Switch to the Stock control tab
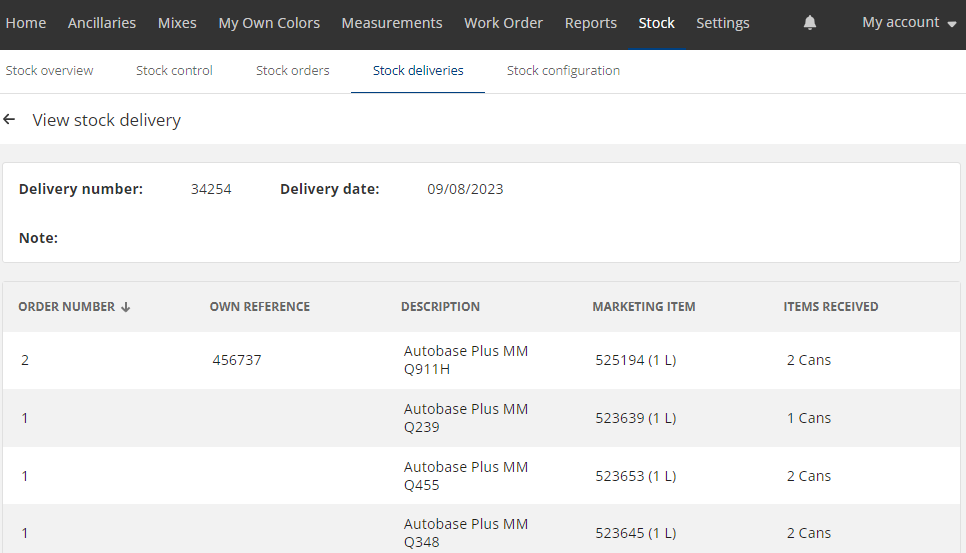Viewport: 966px width, 553px height. point(174,71)
